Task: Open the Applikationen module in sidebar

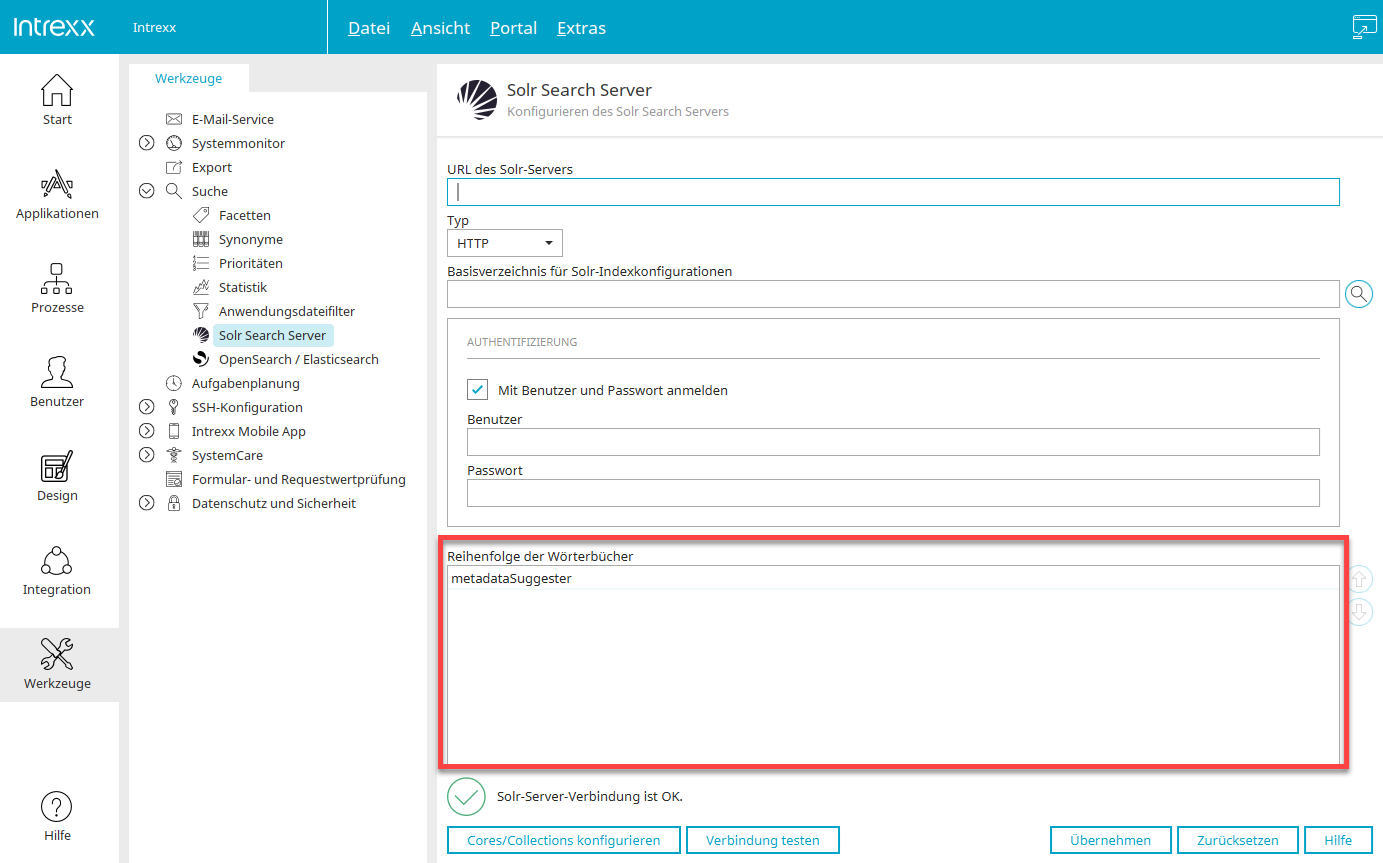Action: coord(57,194)
